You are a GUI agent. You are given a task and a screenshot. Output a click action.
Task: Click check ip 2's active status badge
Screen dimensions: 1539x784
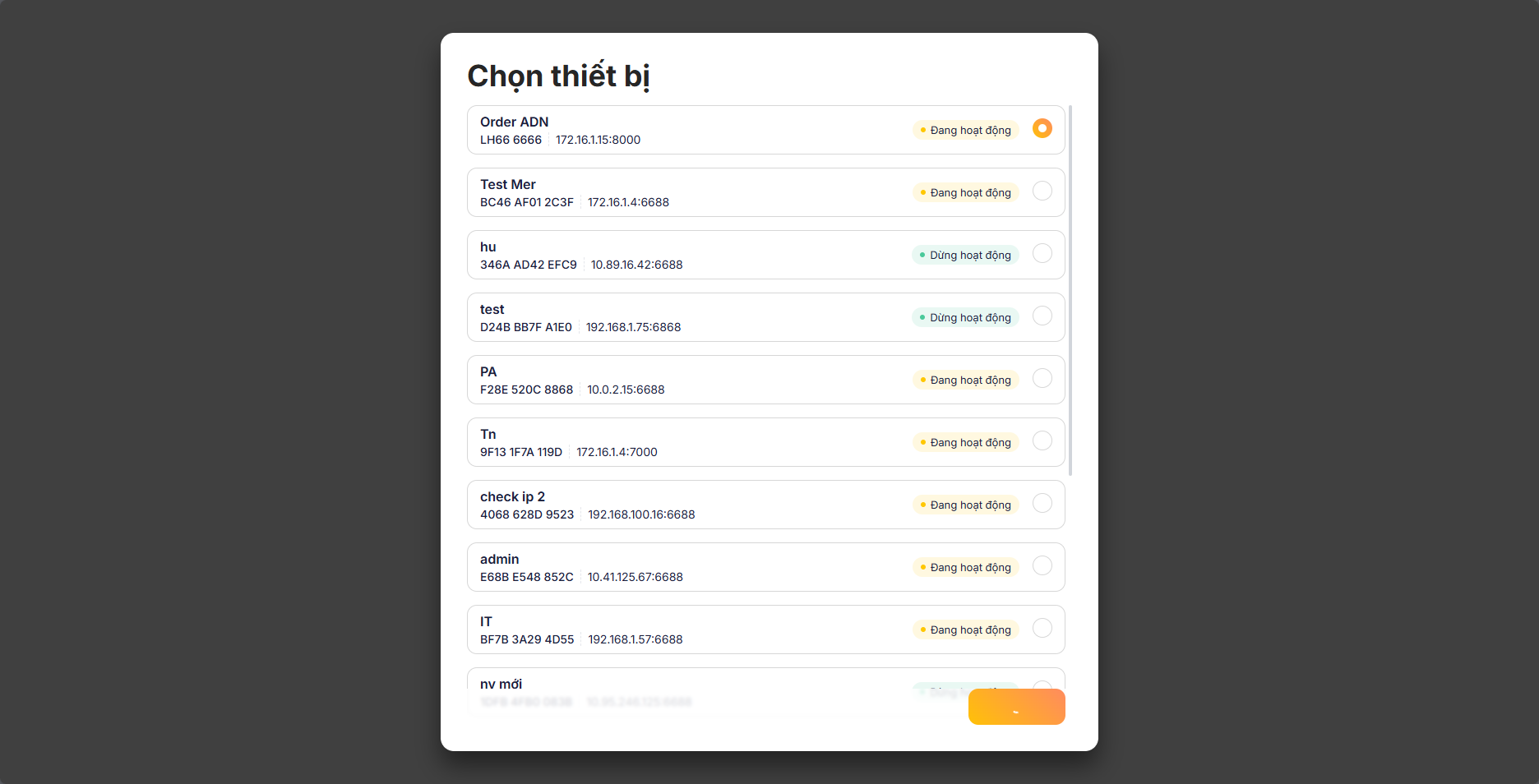[x=965, y=505]
